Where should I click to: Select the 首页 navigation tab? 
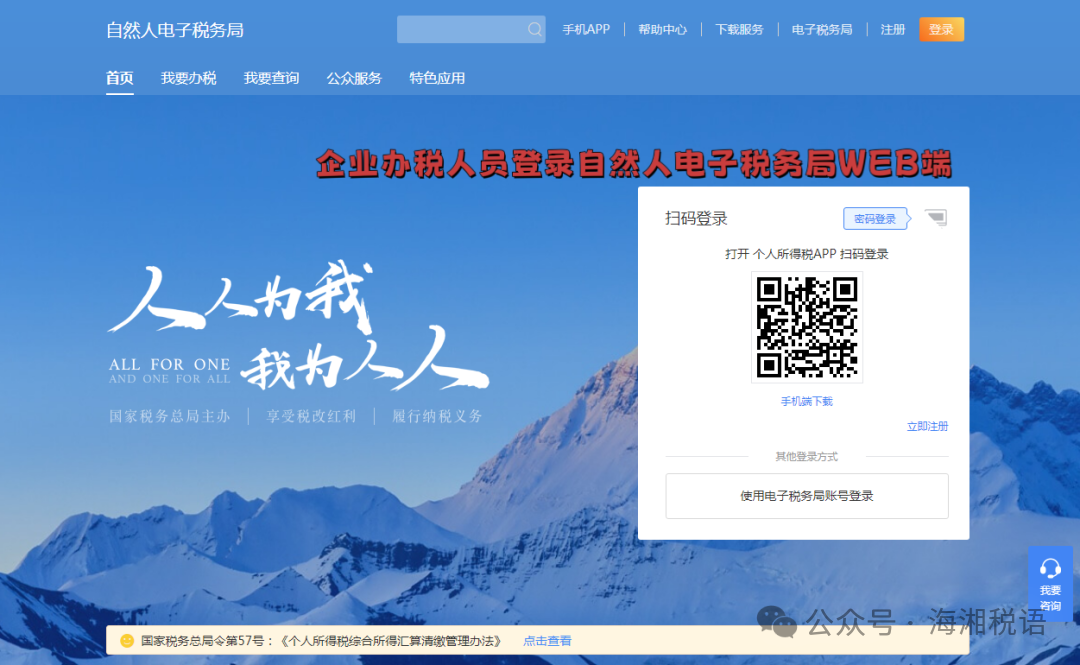pos(119,77)
